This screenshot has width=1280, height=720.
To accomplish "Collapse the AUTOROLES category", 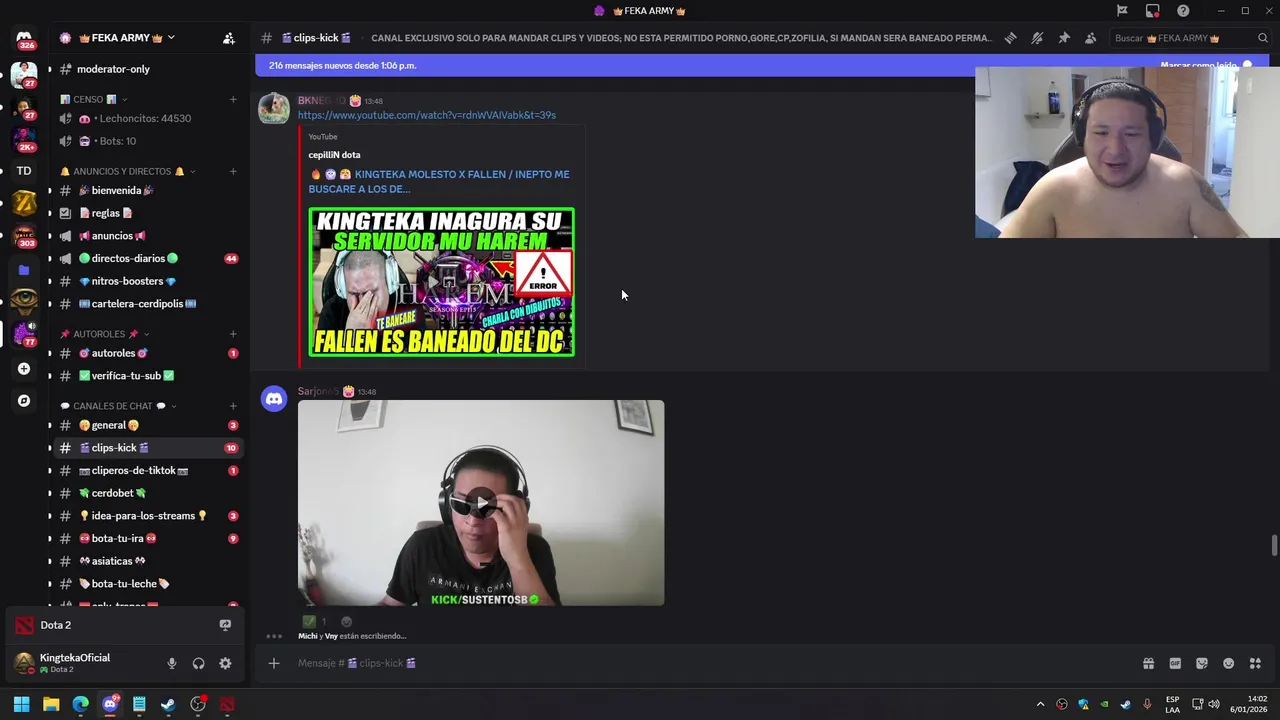I will coord(104,334).
